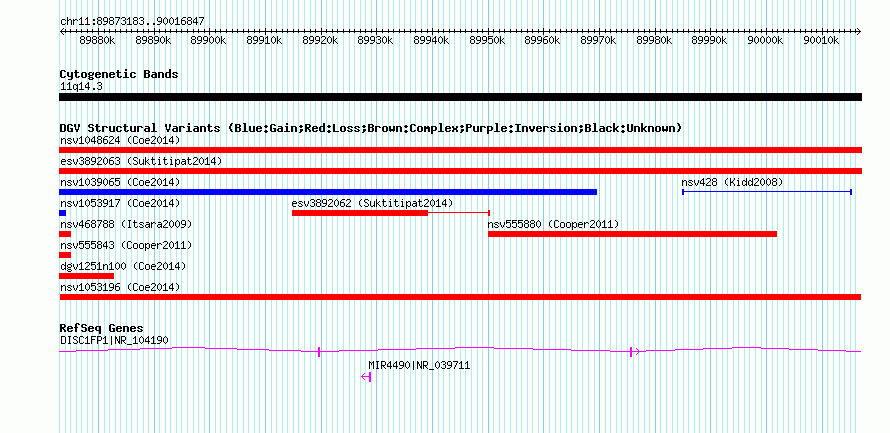Image resolution: width=890 pixels, height=433 pixels.
Task: Open the esv3892063 (Suktitipat2014) label
Action: pyautogui.click(x=141, y=161)
